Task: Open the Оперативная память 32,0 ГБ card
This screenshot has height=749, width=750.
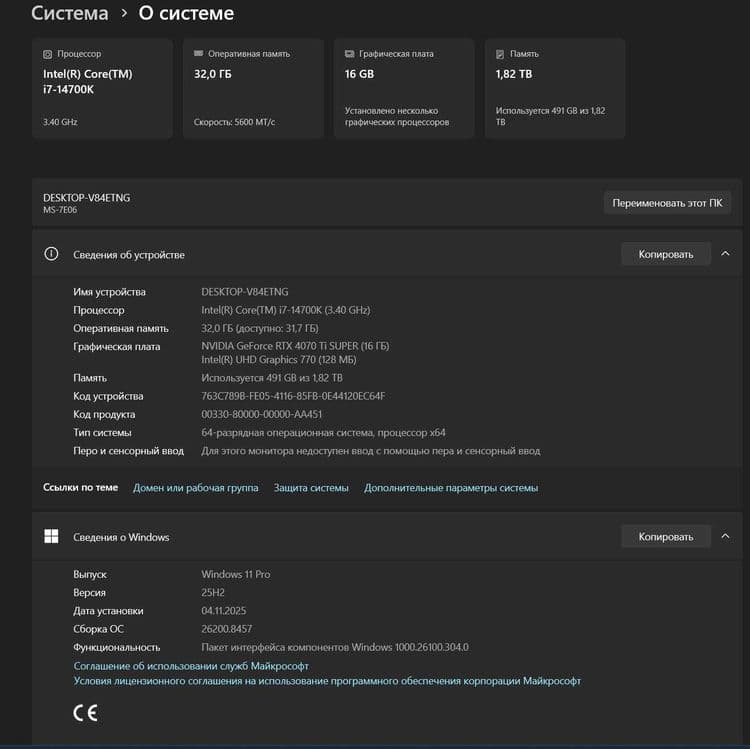Action: coord(253,88)
